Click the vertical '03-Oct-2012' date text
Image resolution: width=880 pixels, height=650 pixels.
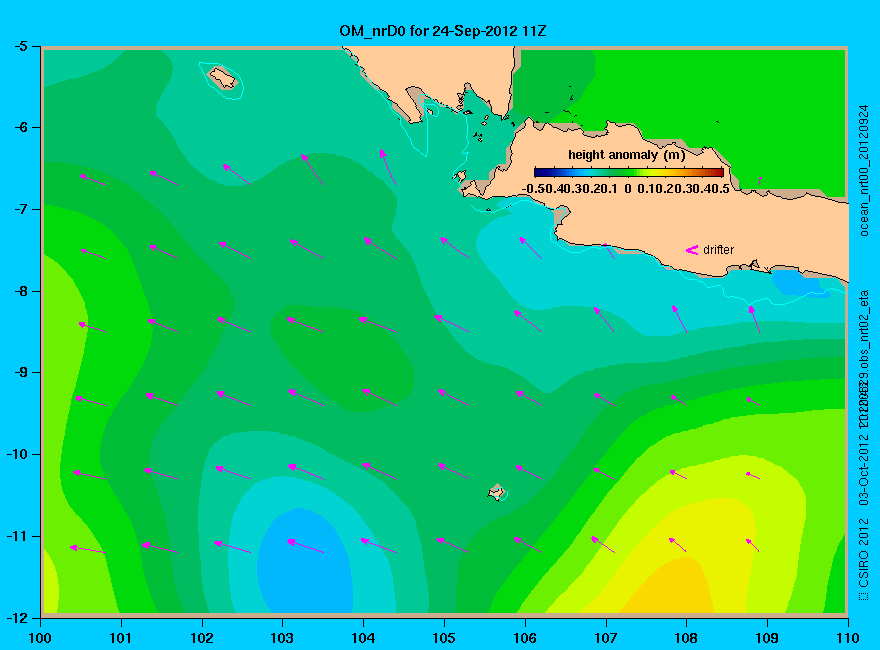coord(864,468)
